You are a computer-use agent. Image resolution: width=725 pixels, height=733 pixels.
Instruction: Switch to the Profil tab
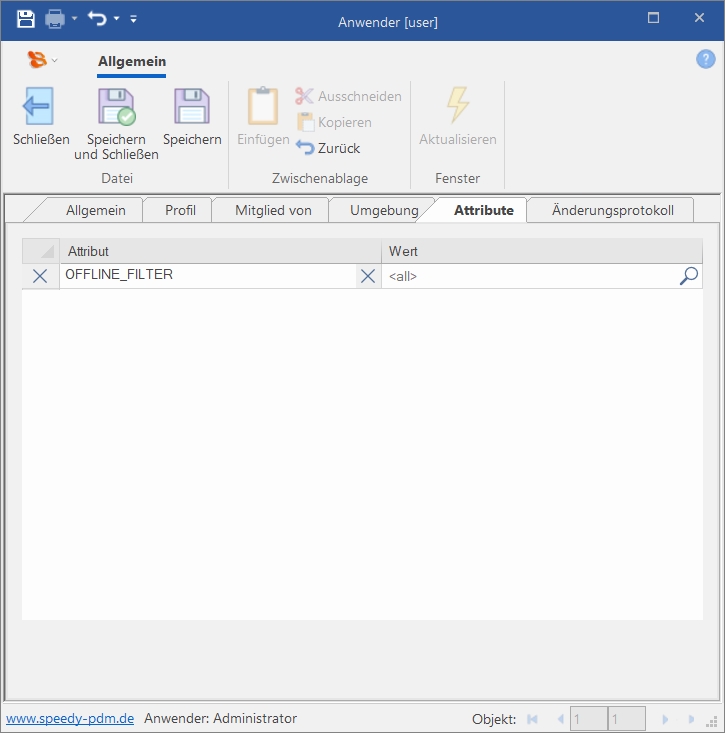tap(180, 210)
